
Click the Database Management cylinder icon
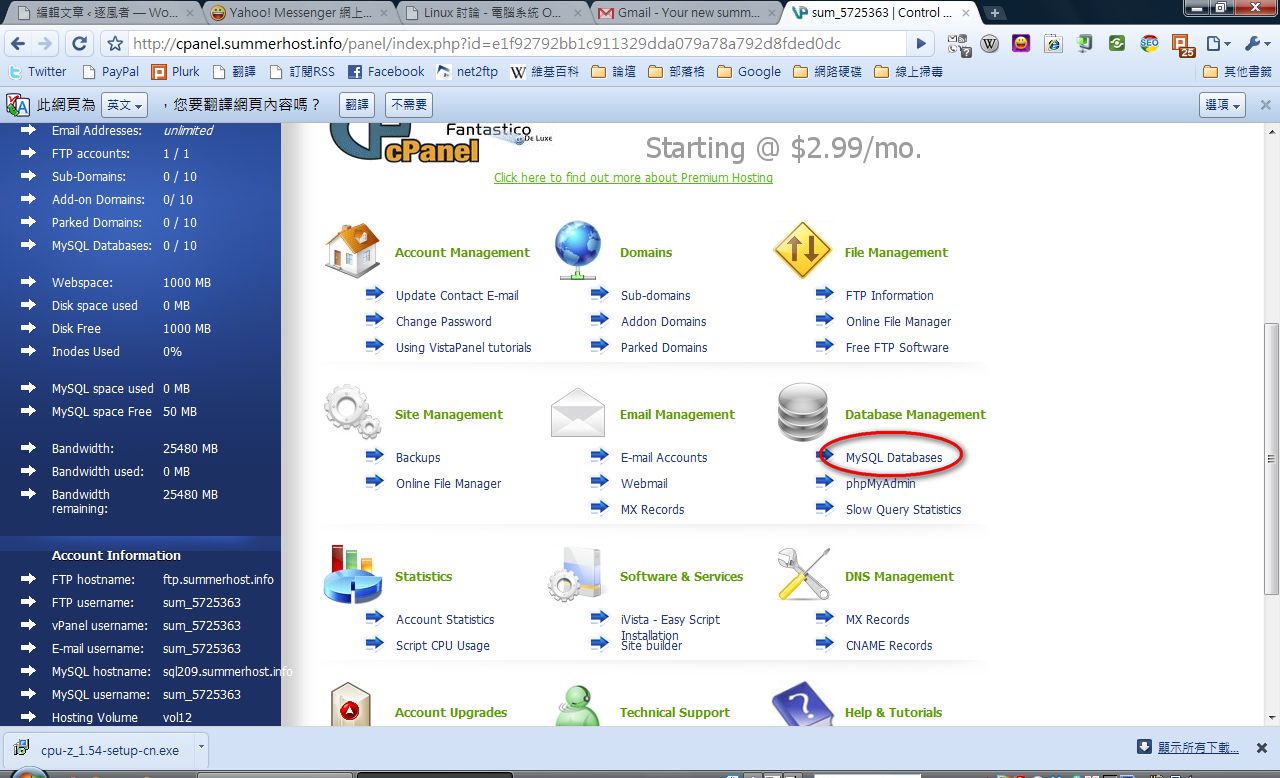coord(802,412)
